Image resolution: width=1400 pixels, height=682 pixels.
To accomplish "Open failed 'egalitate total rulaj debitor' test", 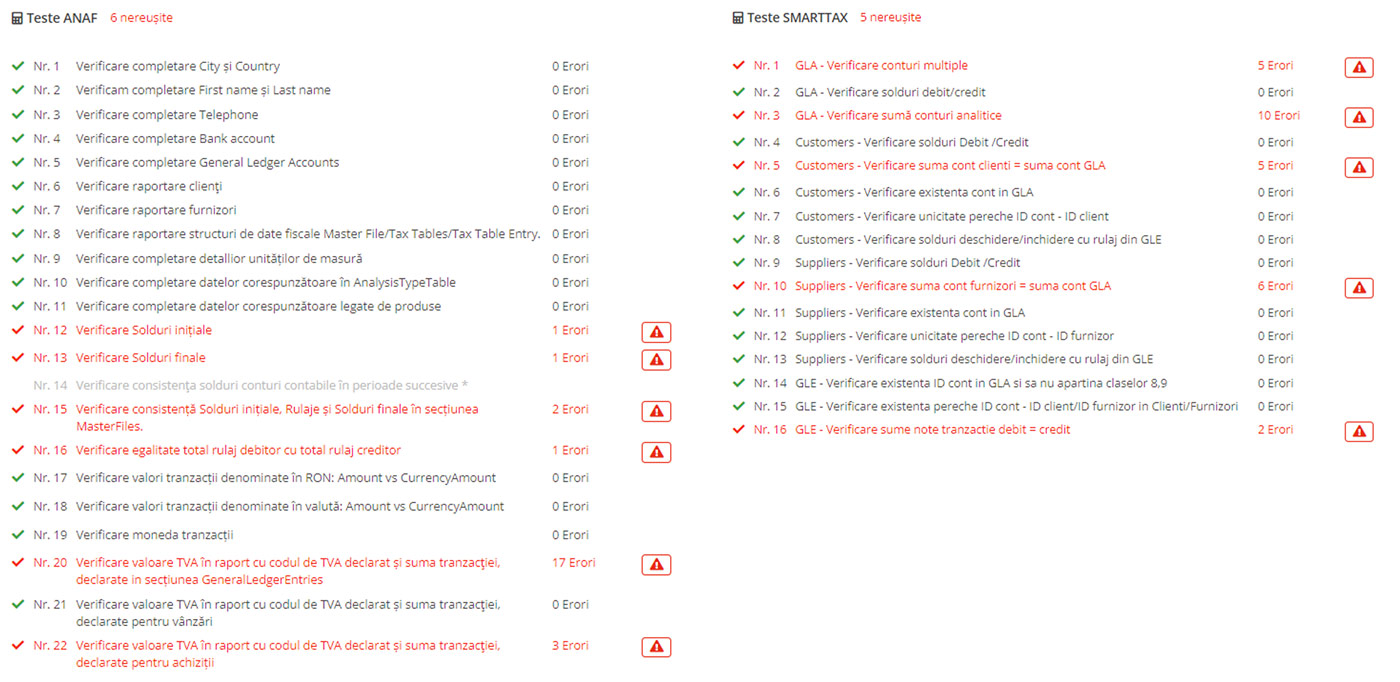I will (238, 450).
